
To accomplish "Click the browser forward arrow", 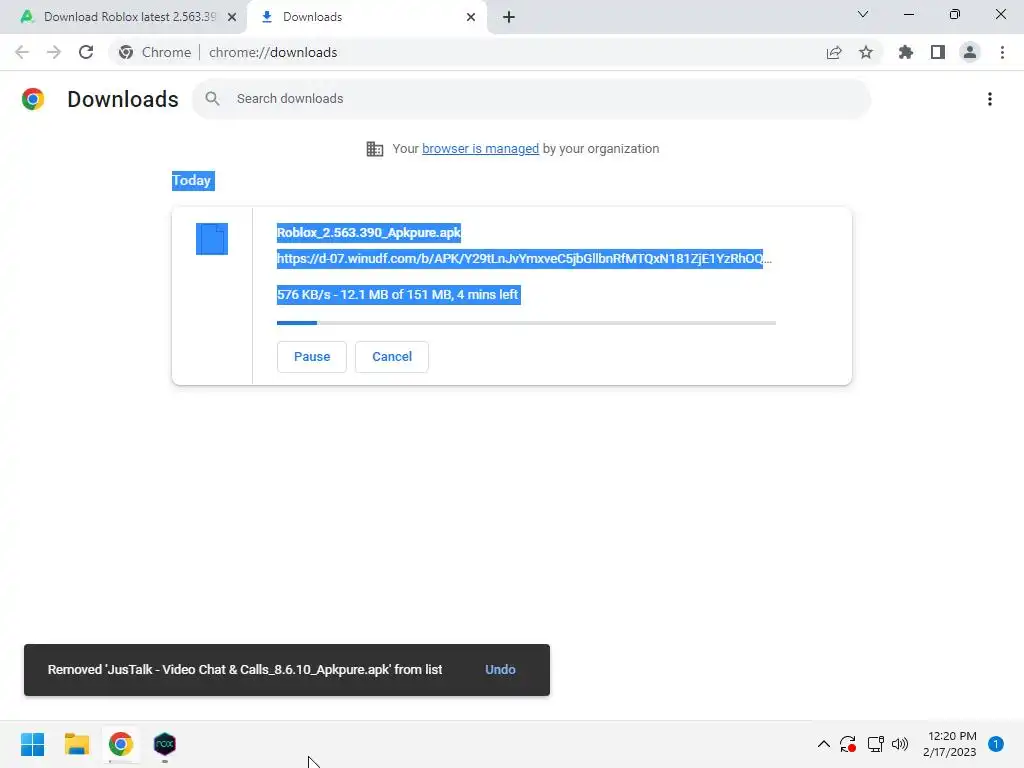I will pos(54,52).
